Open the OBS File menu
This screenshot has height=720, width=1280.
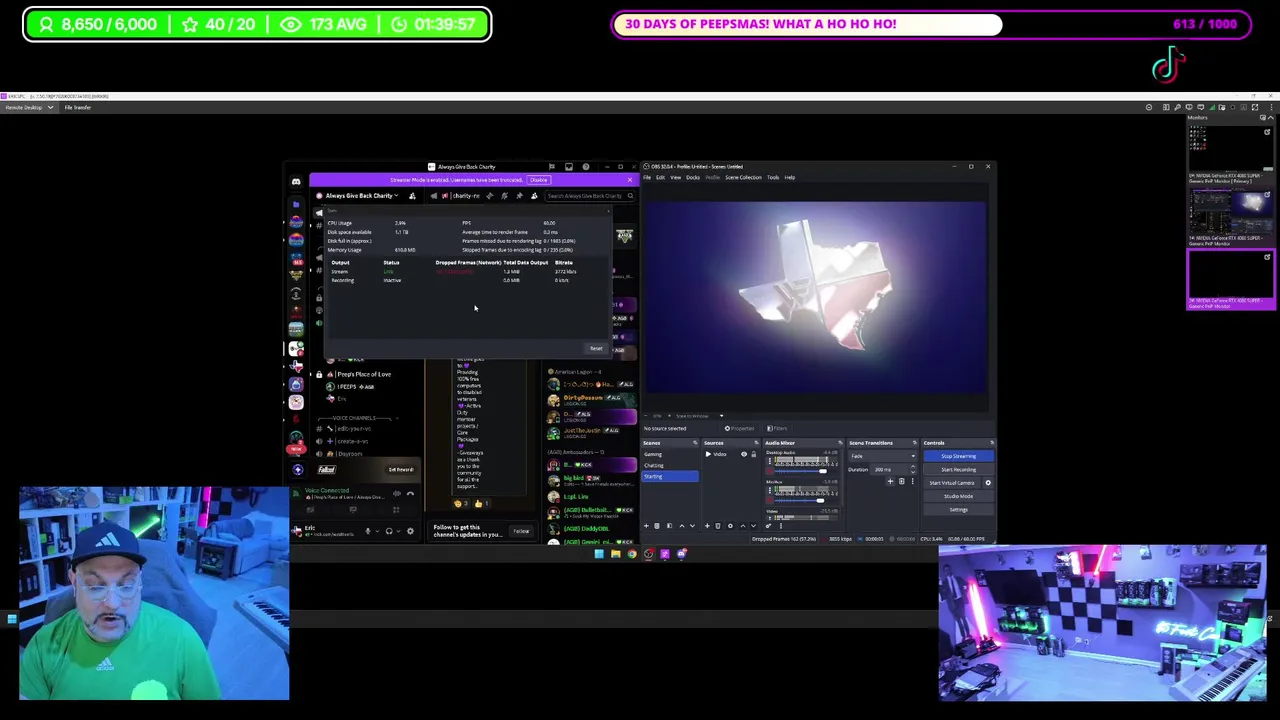(x=647, y=177)
